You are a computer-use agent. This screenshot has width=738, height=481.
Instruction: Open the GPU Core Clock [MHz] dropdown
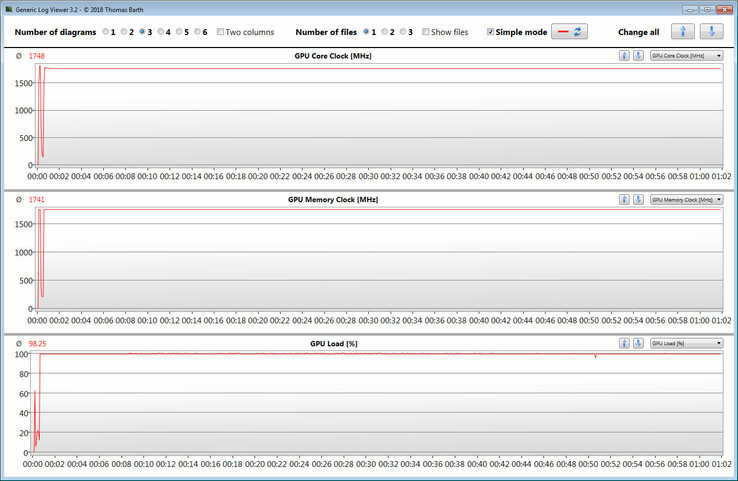pyautogui.click(x=687, y=56)
